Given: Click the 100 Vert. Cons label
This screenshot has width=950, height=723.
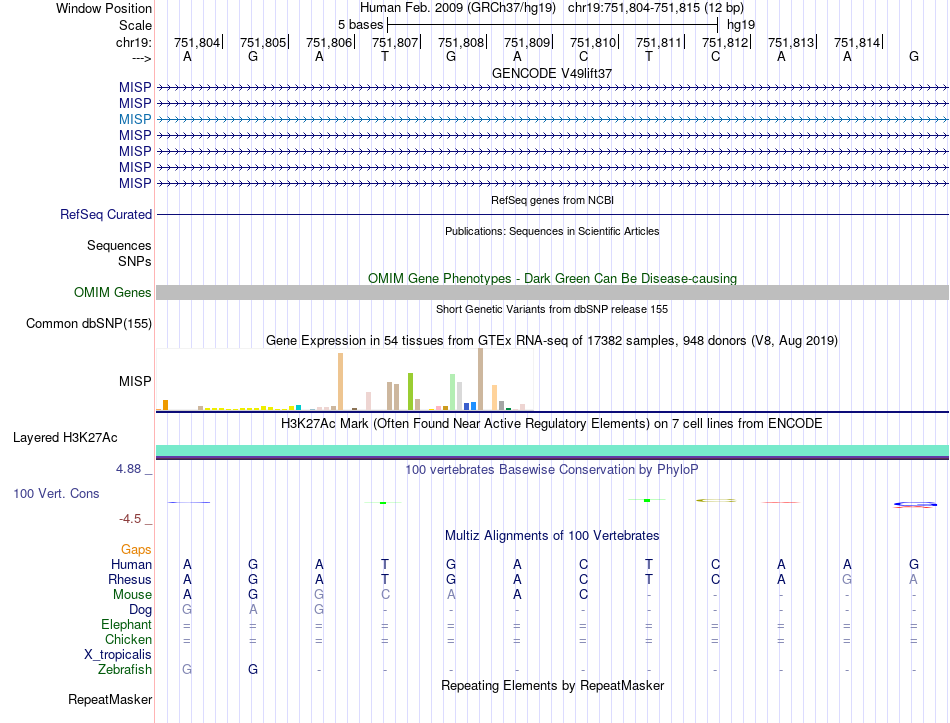Looking at the screenshot, I should [56, 493].
